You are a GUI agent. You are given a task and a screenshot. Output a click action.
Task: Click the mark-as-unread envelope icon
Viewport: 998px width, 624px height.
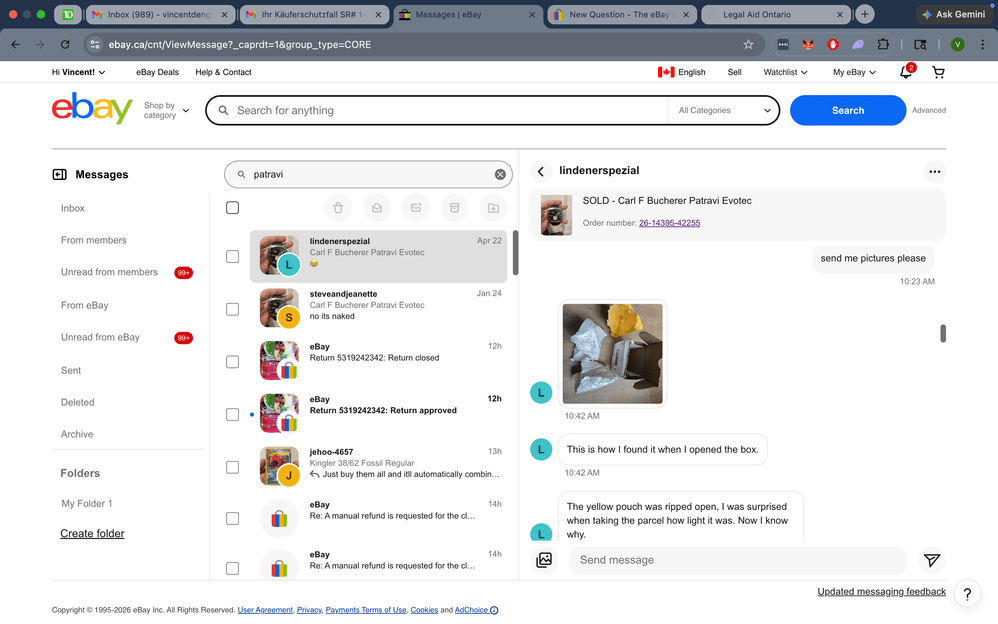click(416, 208)
